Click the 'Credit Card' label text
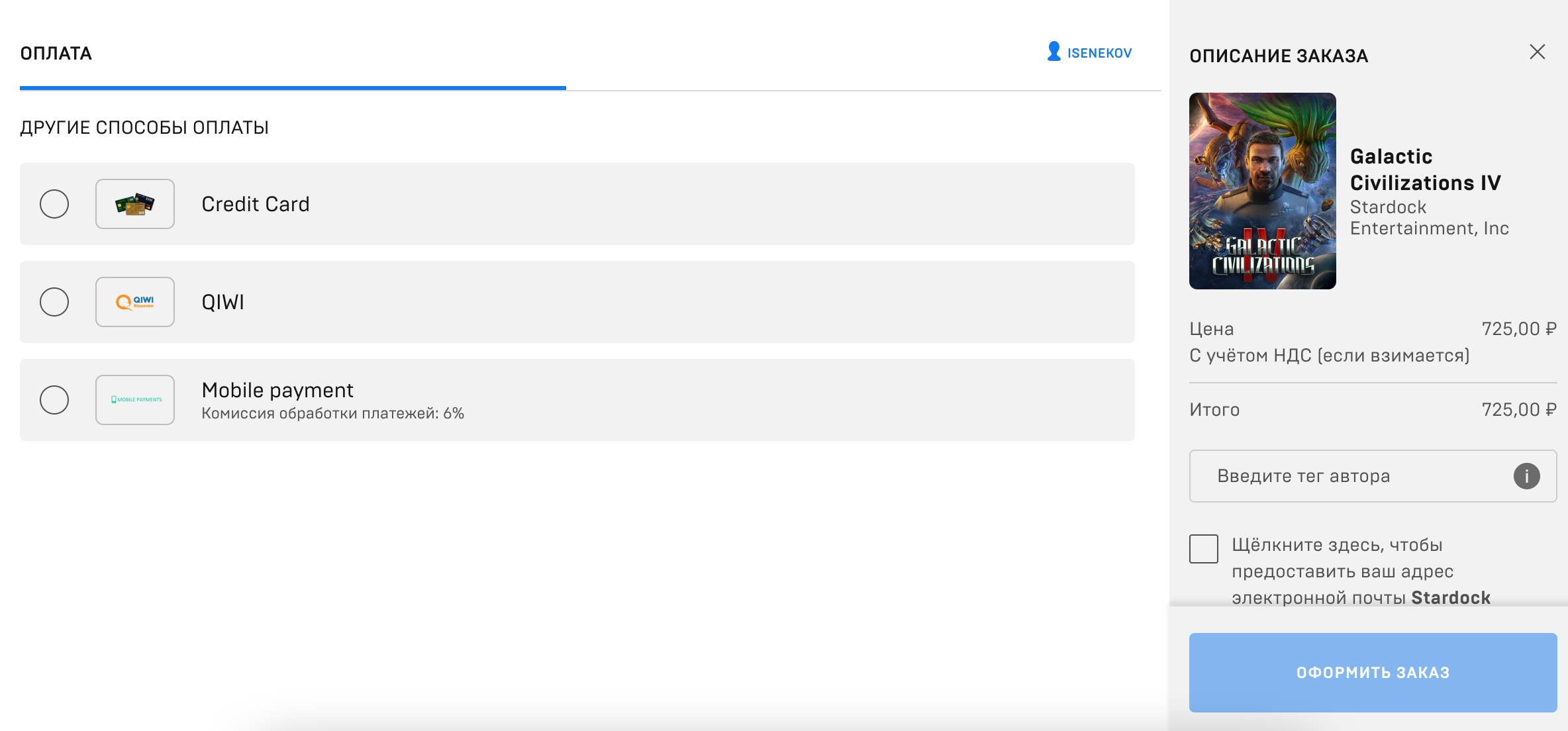The image size is (1568, 731). [256, 204]
